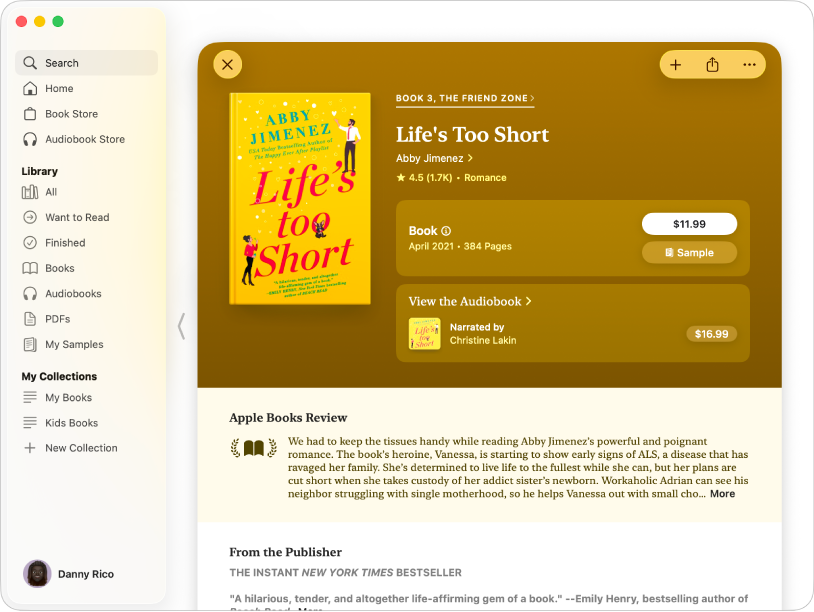
Task: Click the PDFs document icon
Action: pyautogui.click(x=30, y=319)
